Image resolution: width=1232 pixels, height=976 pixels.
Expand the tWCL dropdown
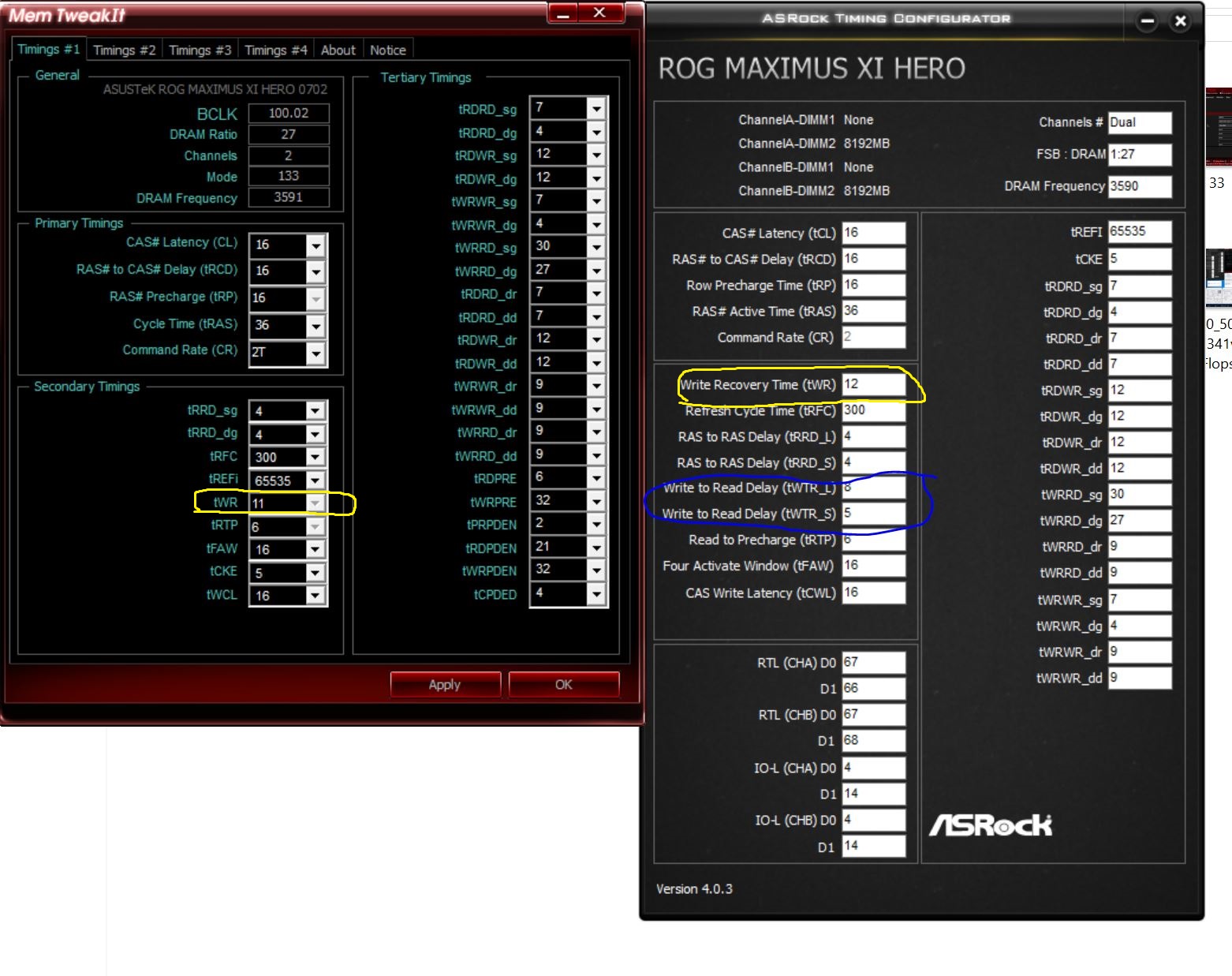(x=315, y=596)
